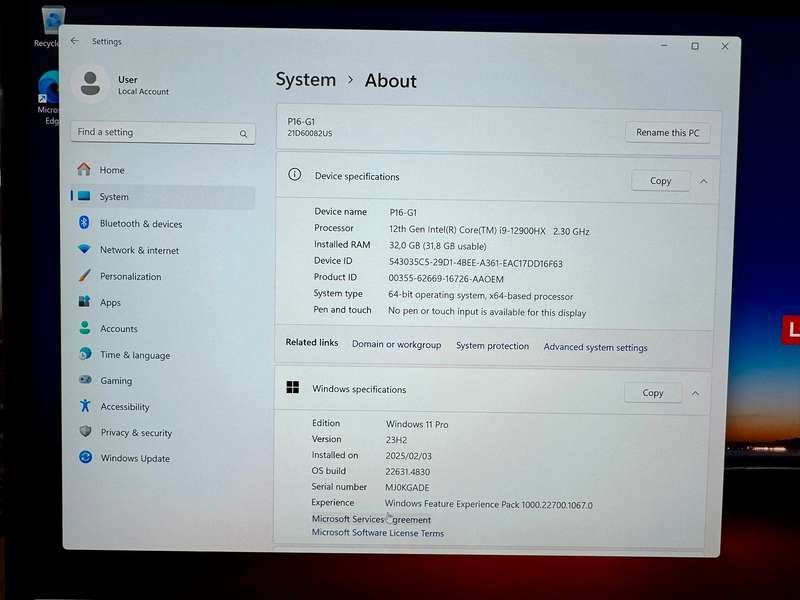This screenshot has height=600, width=800.
Task: Click the Pen and touch value text
Action: pos(487,312)
